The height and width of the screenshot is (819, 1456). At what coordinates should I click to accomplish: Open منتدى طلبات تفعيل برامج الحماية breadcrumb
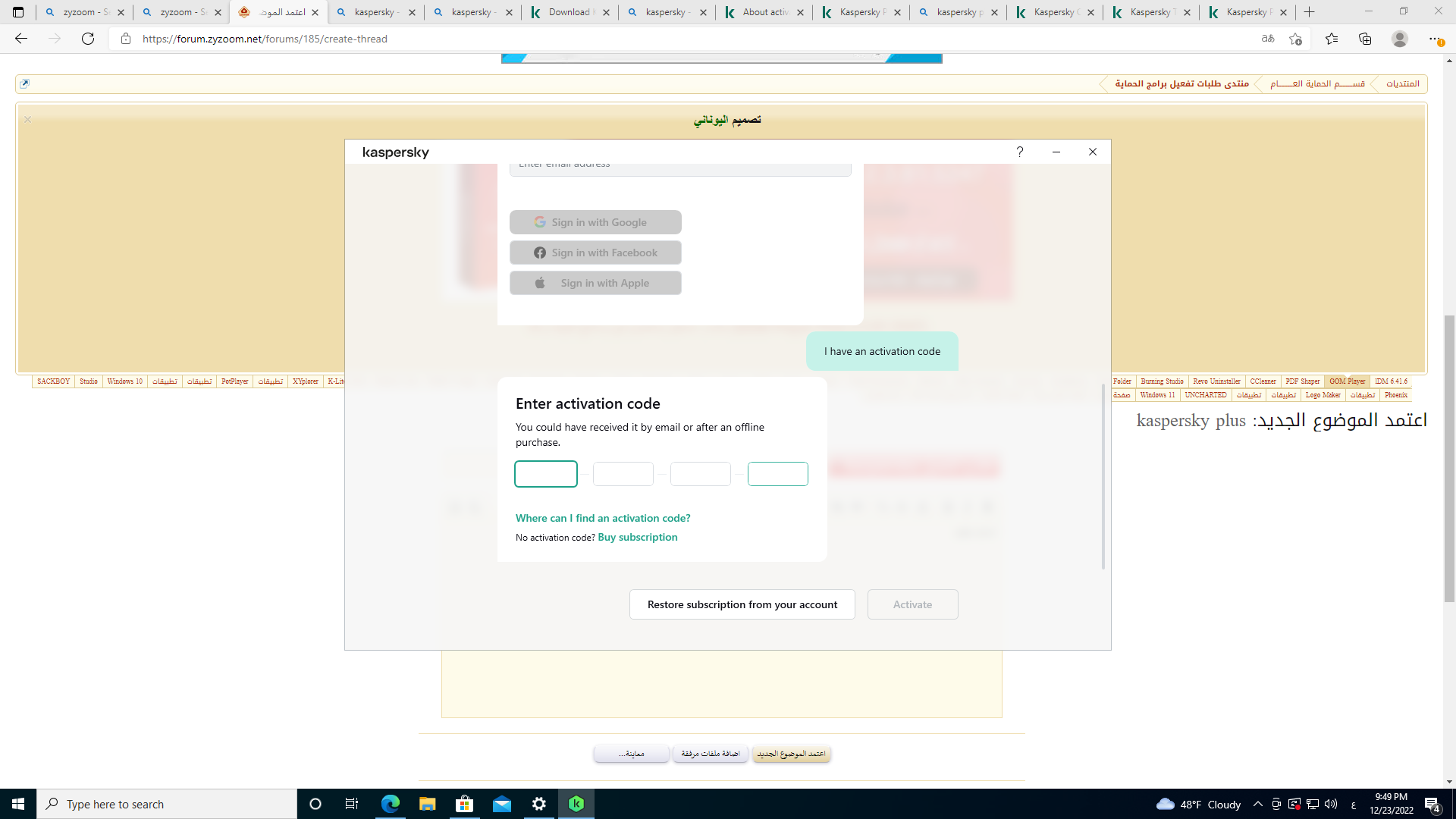coord(1181,83)
